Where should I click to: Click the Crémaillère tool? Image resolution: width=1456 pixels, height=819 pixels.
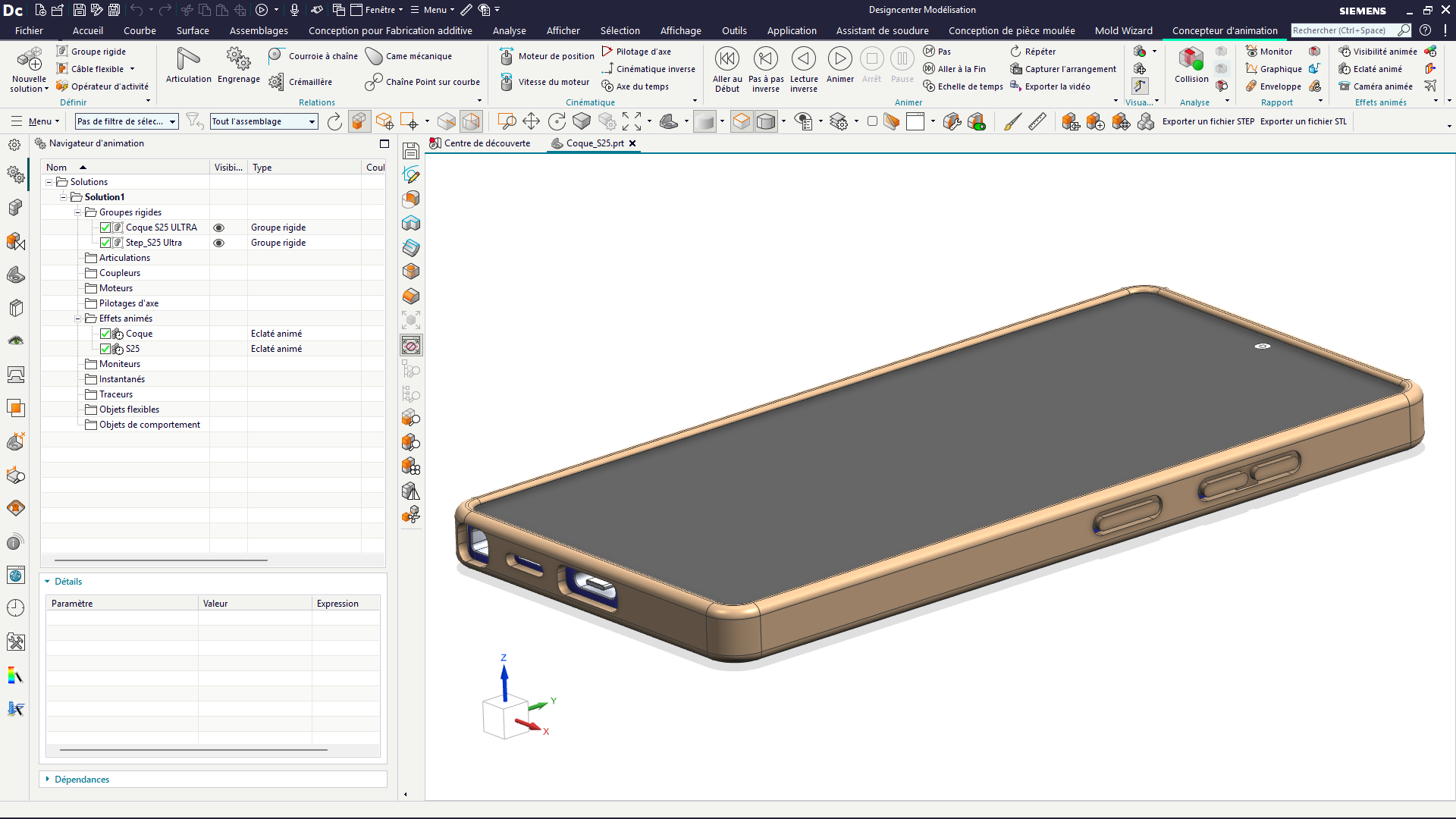coord(301,82)
